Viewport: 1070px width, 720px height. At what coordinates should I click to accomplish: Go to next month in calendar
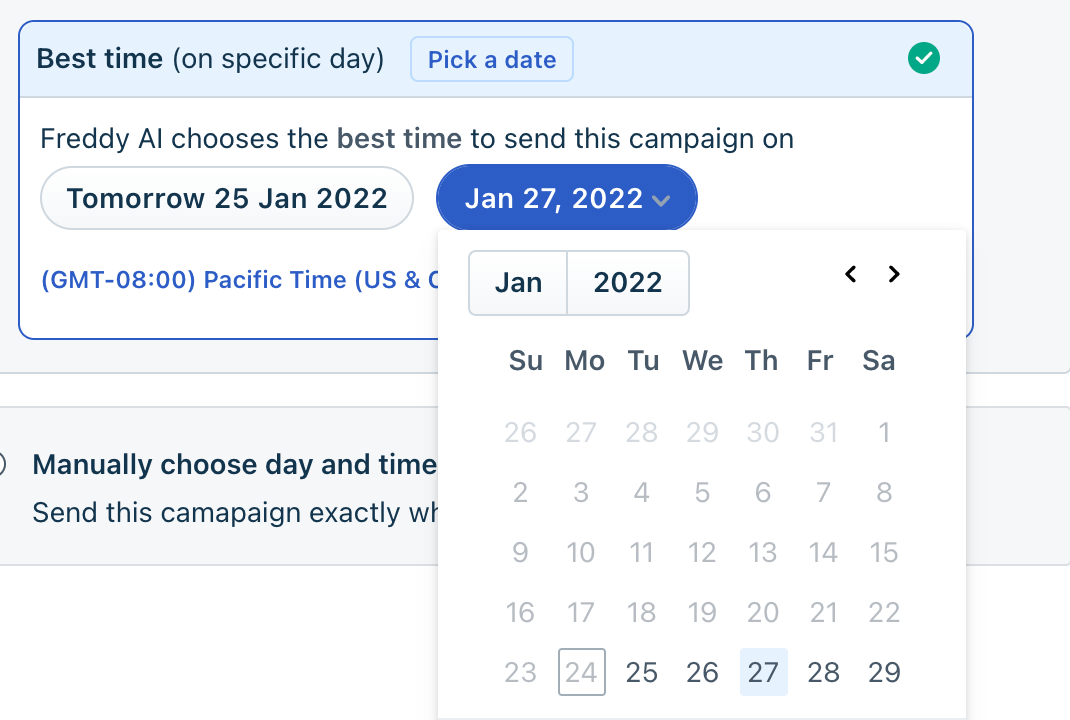pyautogui.click(x=894, y=274)
